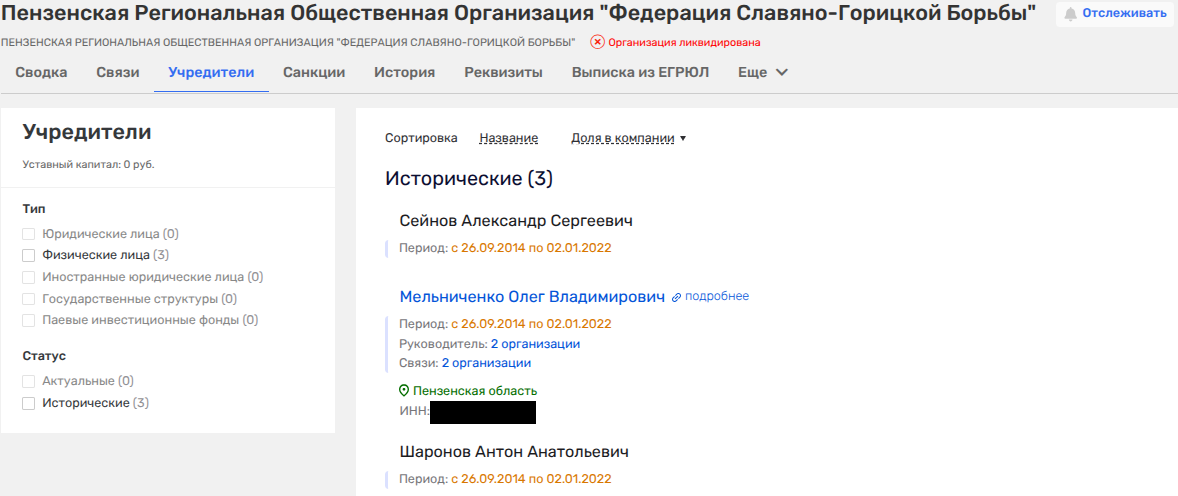Open Связи 2 организации link
The width and height of the screenshot is (1178, 496).
(x=486, y=363)
